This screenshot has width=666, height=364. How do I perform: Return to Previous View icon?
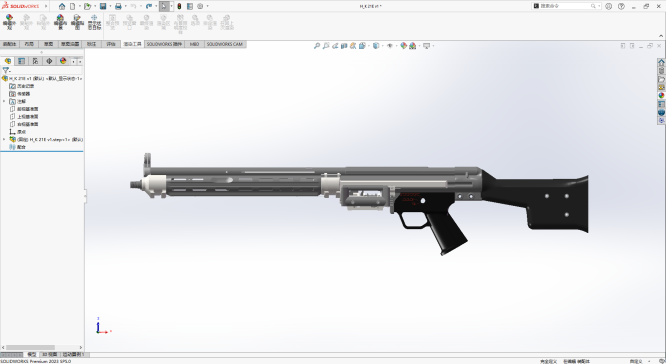(335, 46)
